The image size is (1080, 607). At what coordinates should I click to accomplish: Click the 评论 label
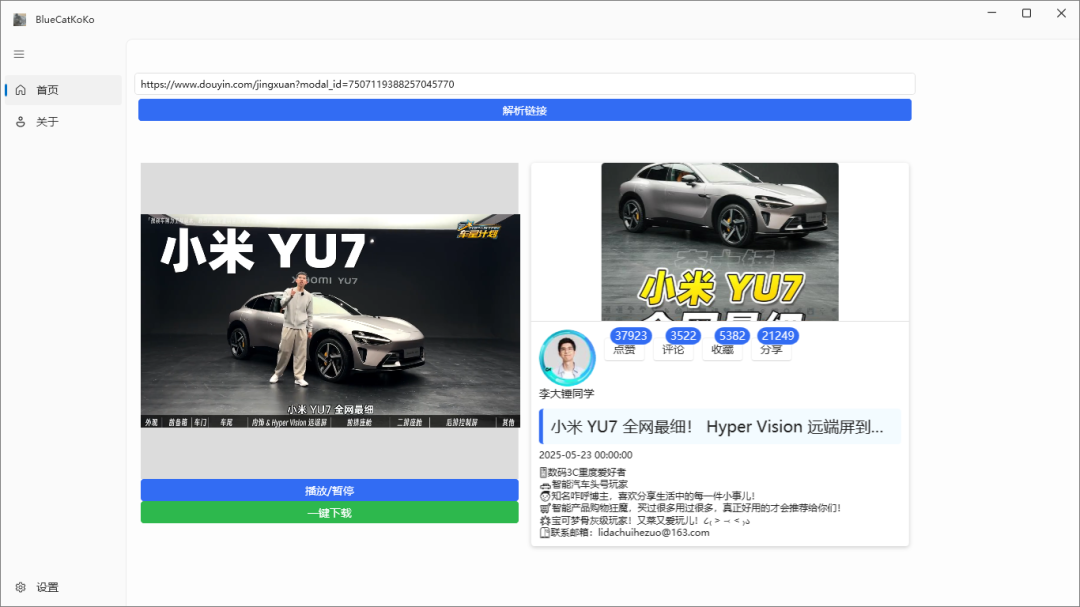click(x=673, y=350)
